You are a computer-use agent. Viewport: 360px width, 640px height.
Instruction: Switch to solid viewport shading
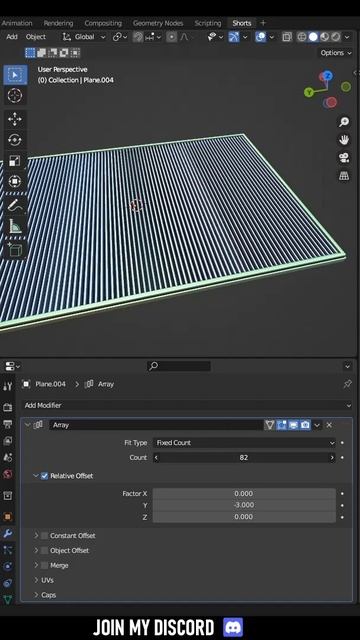tap(313, 37)
